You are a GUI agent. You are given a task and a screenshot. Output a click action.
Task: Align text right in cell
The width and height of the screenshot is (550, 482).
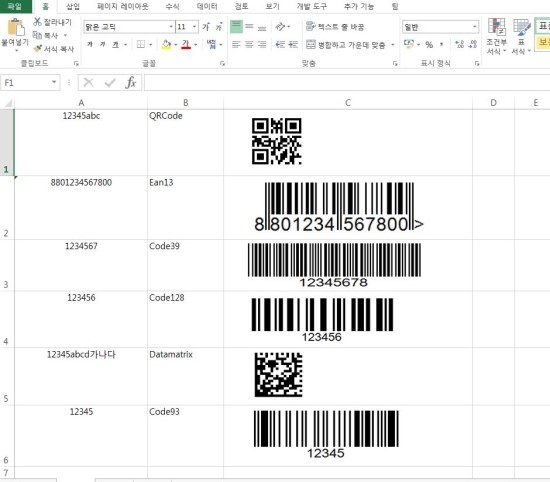pyautogui.click(x=262, y=45)
